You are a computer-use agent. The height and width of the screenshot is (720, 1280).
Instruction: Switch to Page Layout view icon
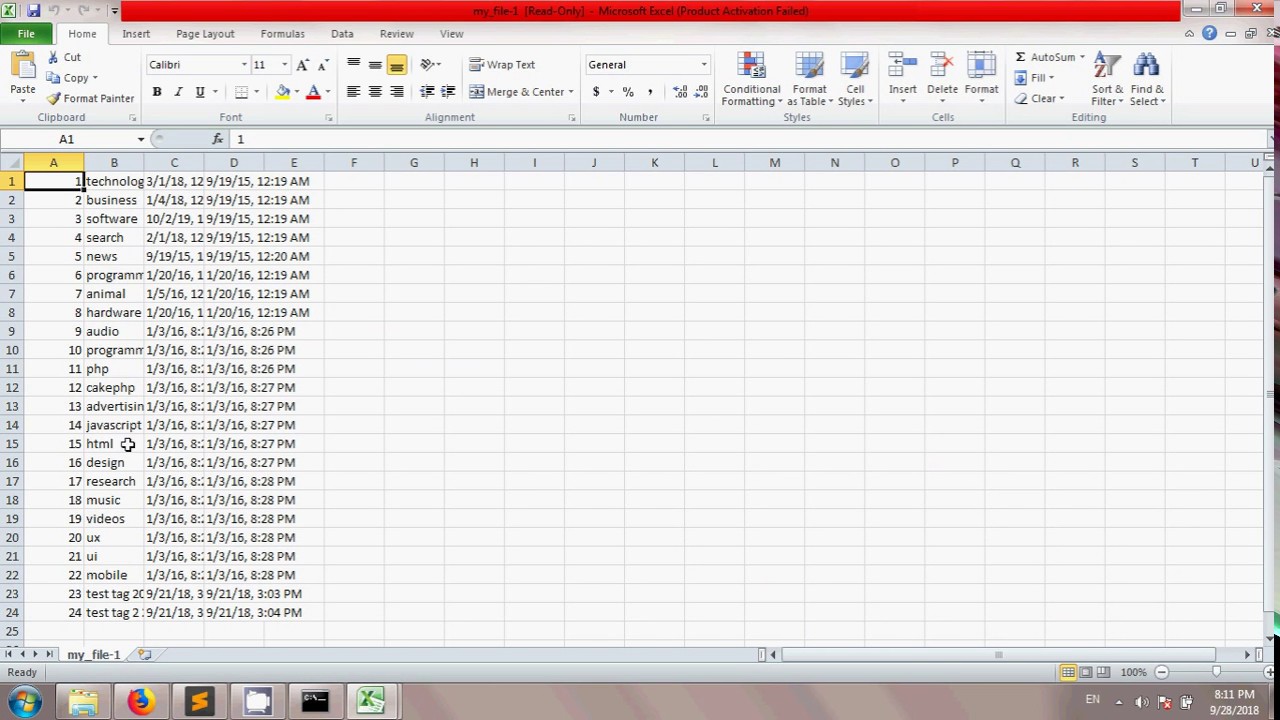(x=1085, y=672)
